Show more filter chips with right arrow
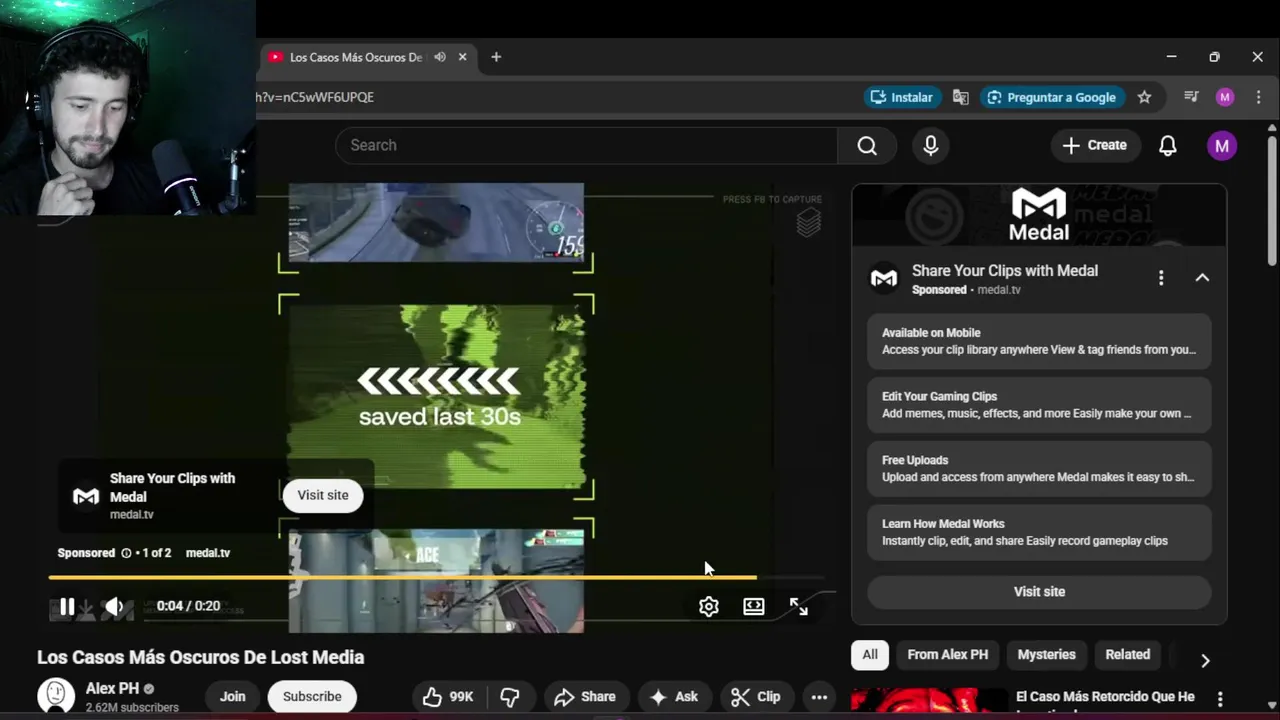 point(1205,660)
